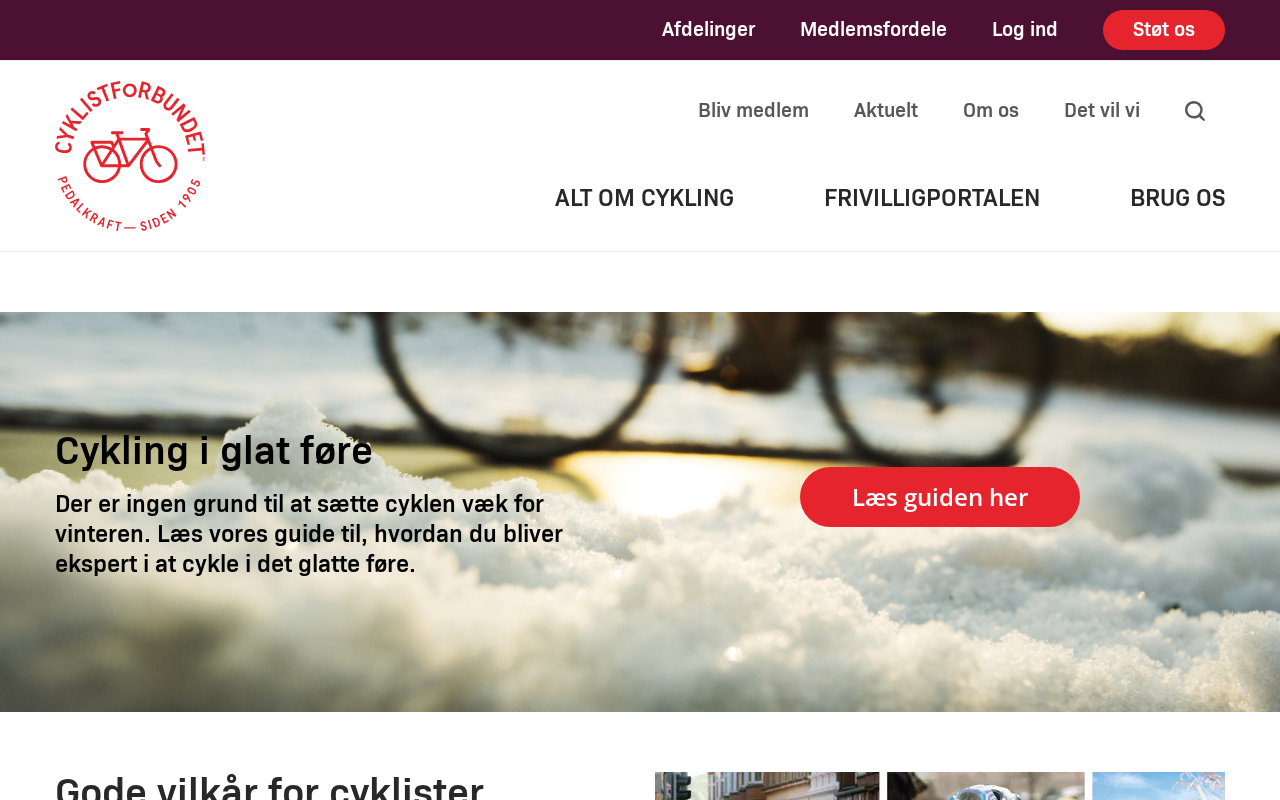The height and width of the screenshot is (800, 1280).
Task: Expand FRIVILLIGPORTALEN navigation menu
Action: [x=932, y=198]
